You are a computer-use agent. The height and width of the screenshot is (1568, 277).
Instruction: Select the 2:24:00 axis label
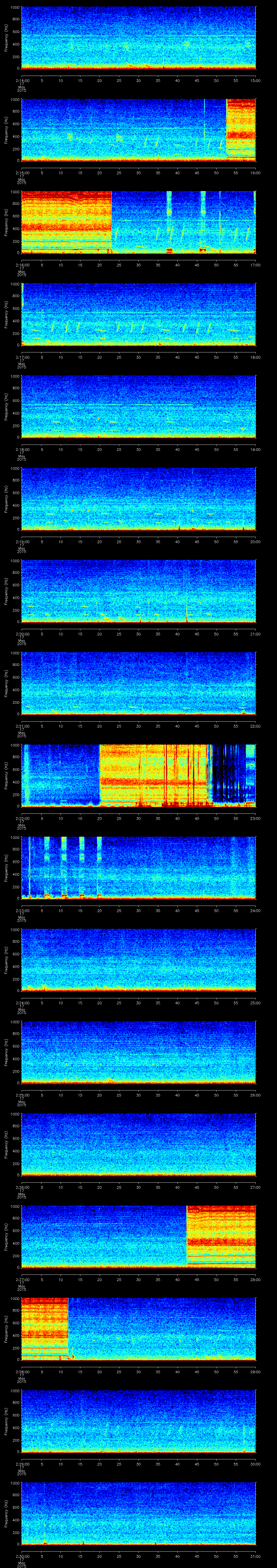coord(22,1003)
